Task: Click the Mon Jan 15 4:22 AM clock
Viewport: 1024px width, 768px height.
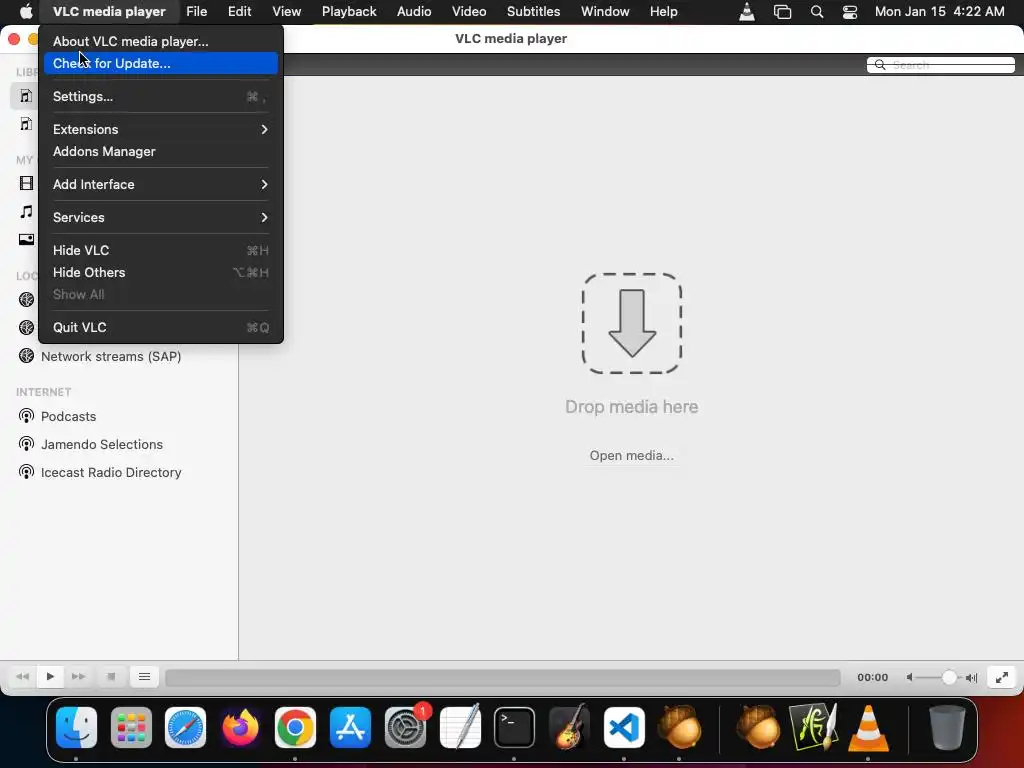Action: (x=939, y=12)
